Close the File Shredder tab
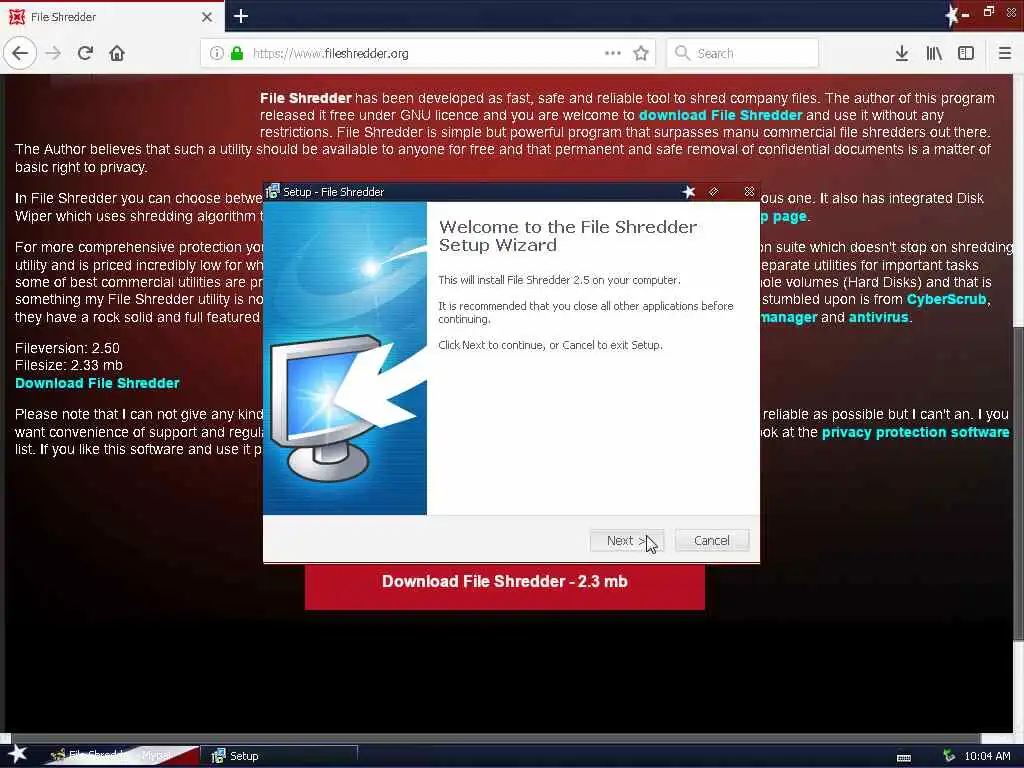This screenshot has height=768, width=1024. click(x=207, y=16)
